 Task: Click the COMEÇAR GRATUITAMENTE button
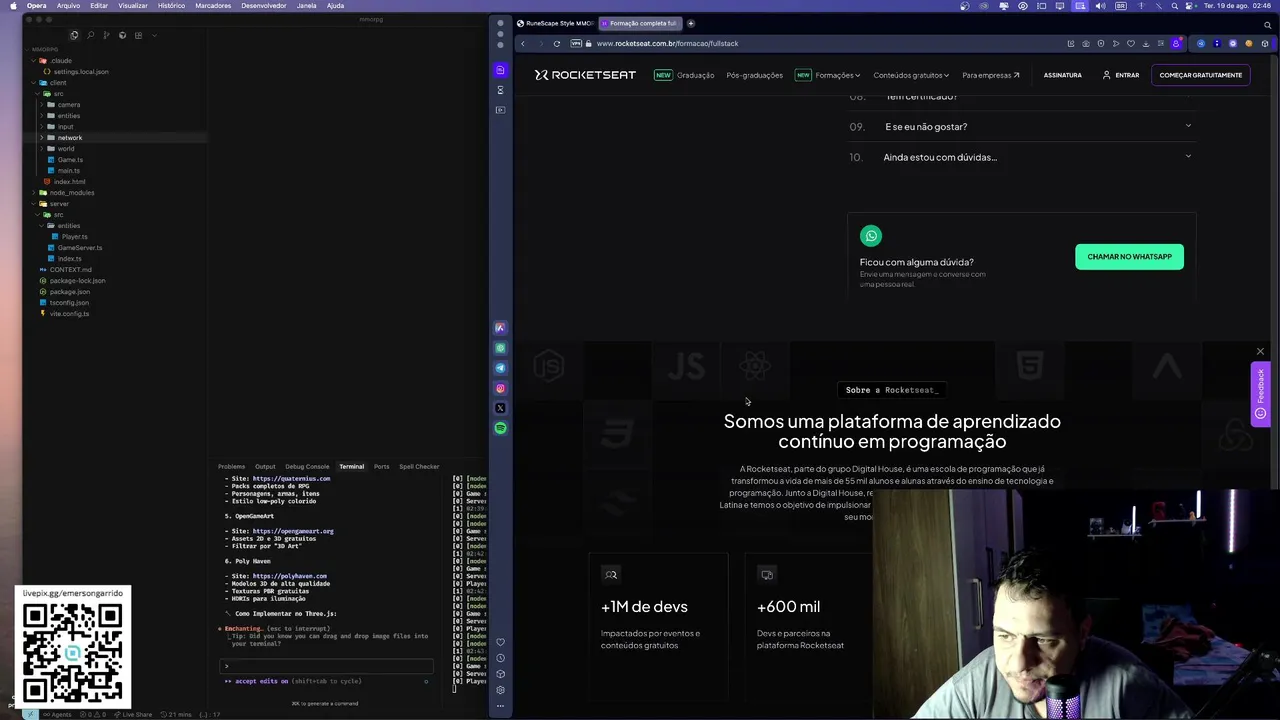(x=1200, y=75)
